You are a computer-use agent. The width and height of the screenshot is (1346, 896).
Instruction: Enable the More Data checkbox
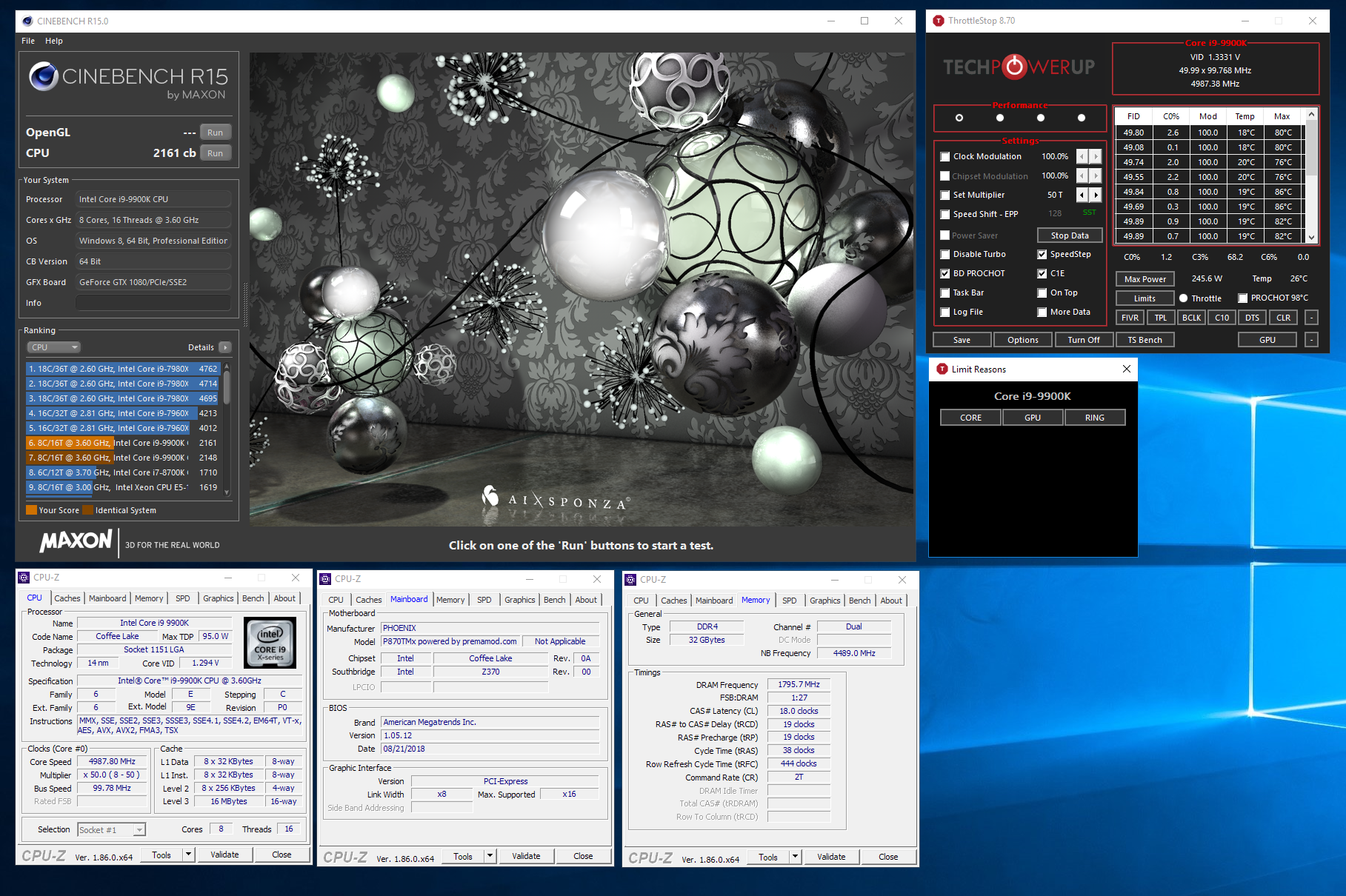coord(1042,312)
